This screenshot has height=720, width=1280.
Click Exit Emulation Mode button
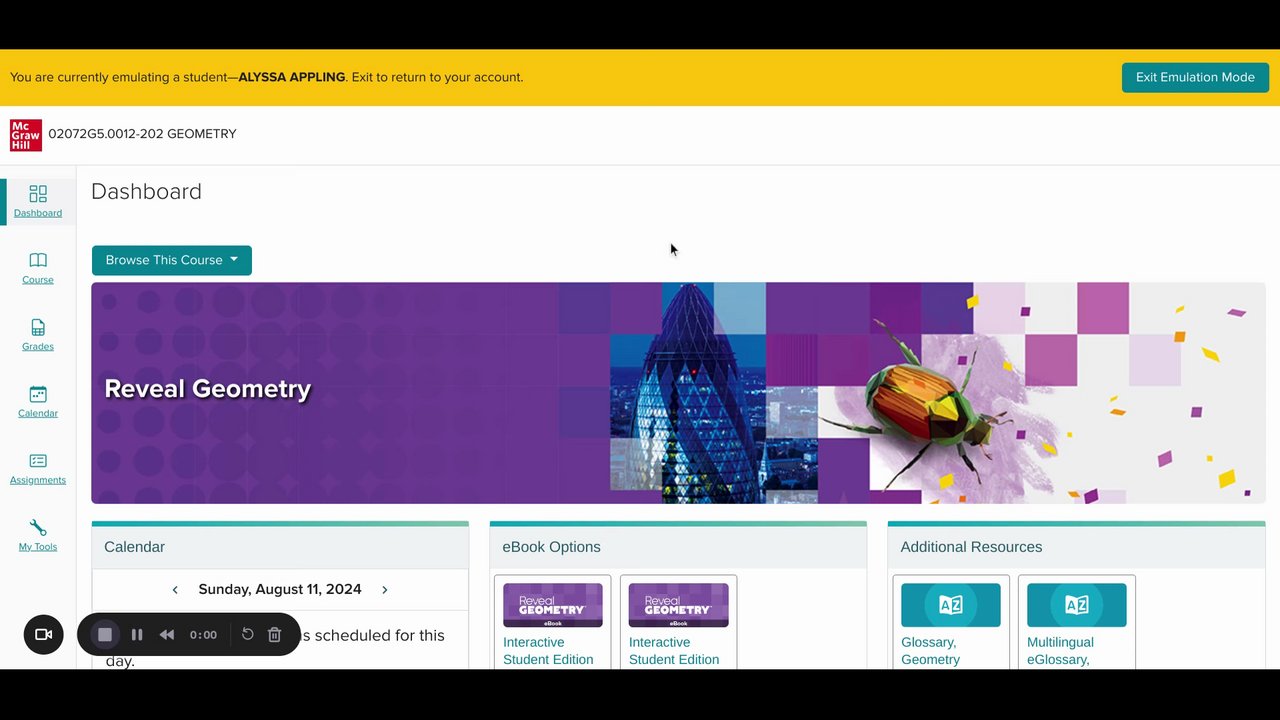point(1195,77)
